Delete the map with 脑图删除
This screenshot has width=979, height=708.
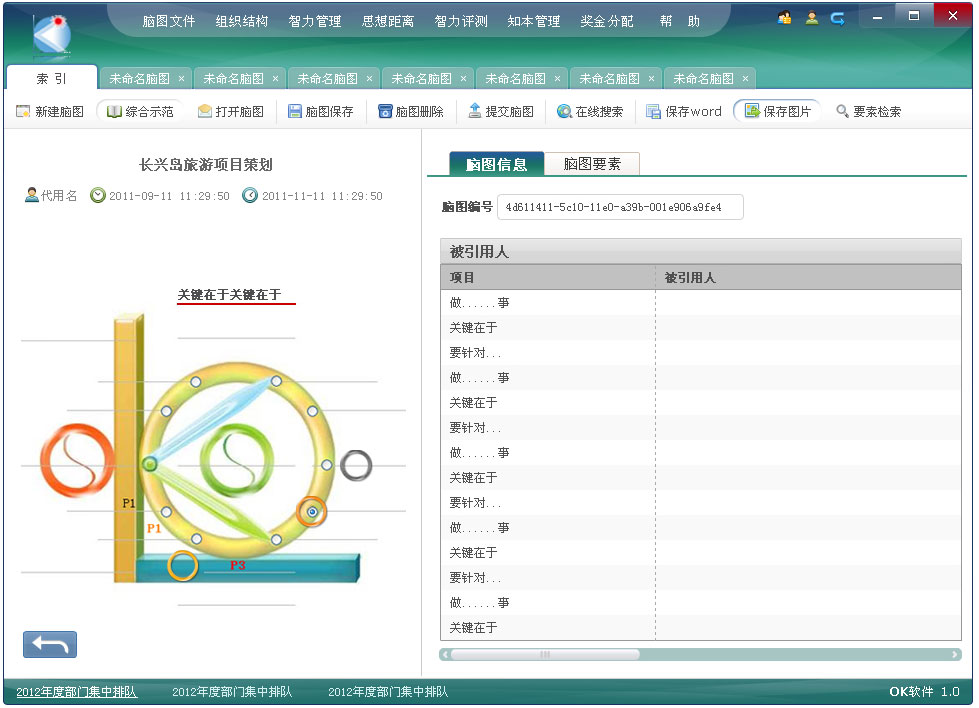click(411, 111)
